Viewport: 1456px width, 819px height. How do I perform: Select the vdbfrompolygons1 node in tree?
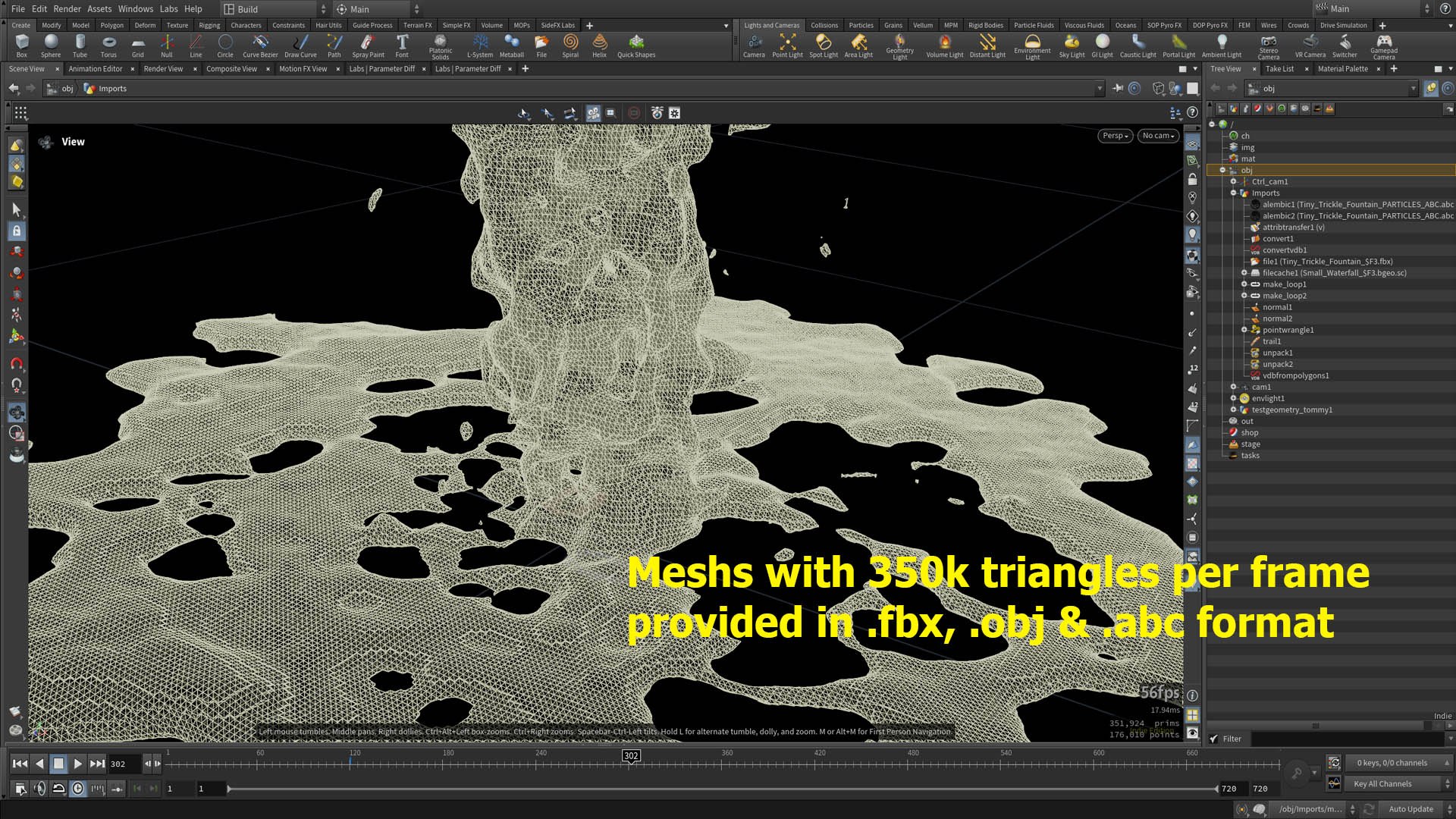[x=1295, y=375]
